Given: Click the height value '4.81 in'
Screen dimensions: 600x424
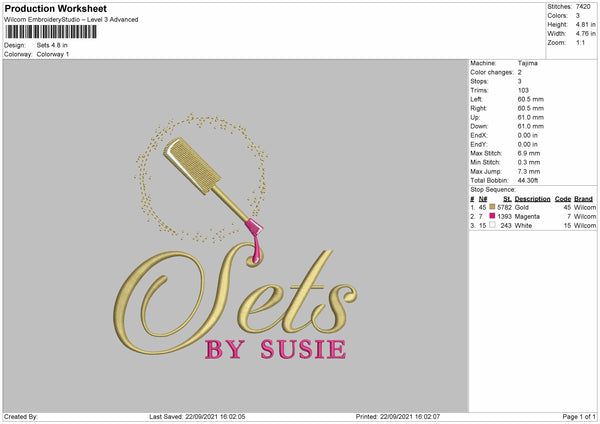Looking at the screenshot, I should tap(585, 24).
